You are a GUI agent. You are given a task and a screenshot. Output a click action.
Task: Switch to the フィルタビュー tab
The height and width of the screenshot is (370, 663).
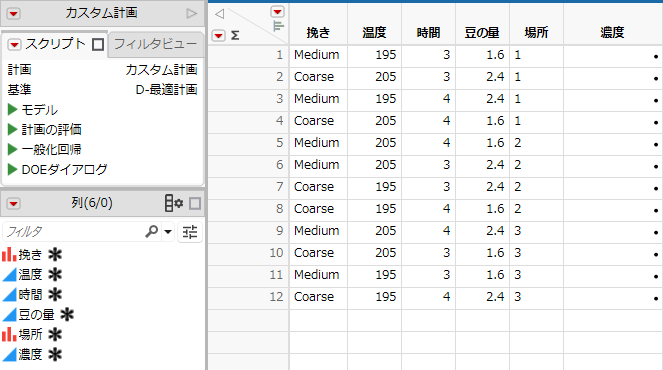pos(155,44)
